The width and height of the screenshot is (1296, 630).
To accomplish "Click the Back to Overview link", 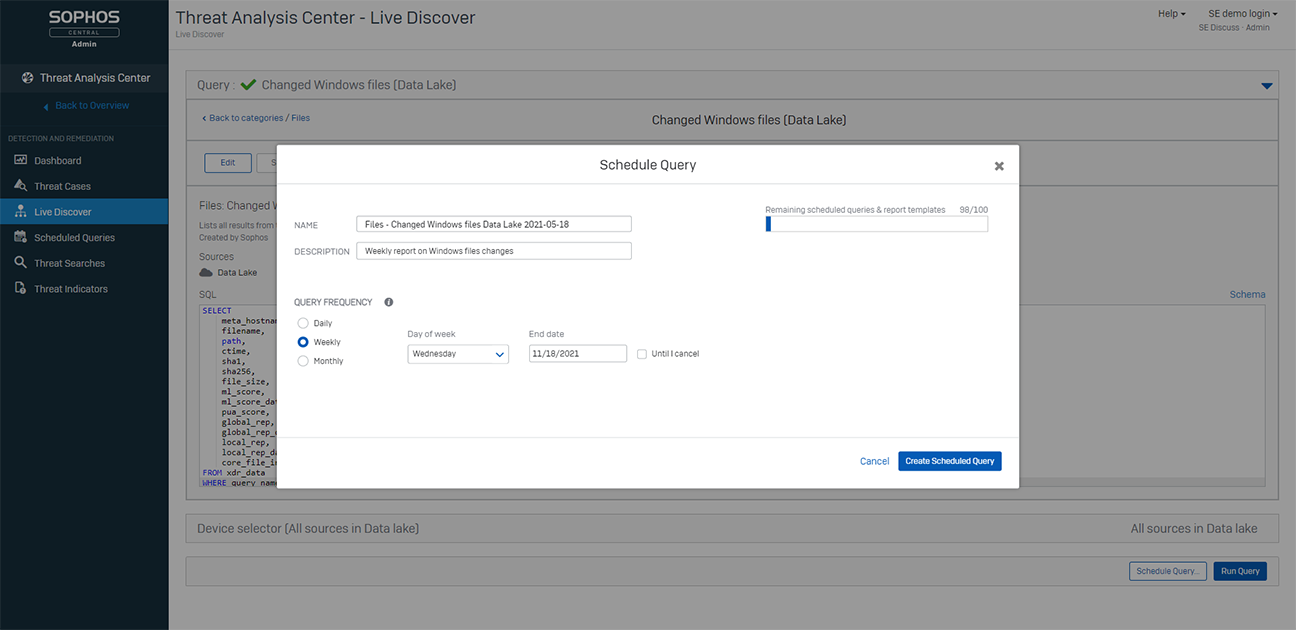I will point(92,106).
